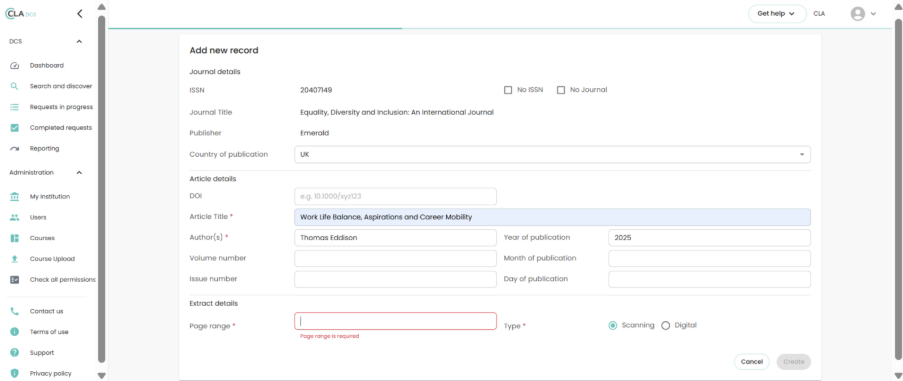Open the Support link
This screenshot has height=381, width=903.
[42, 353]
